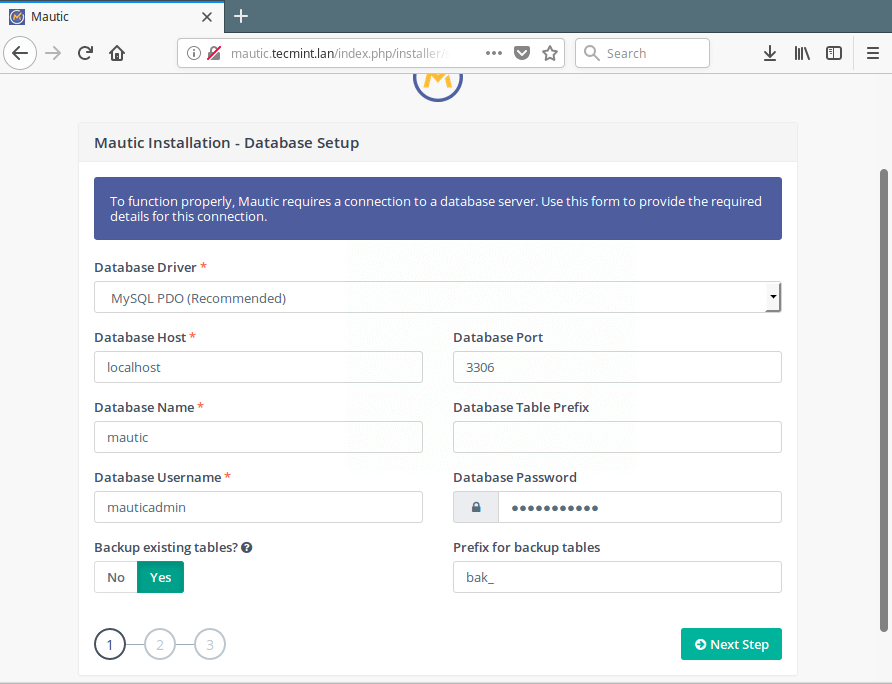Screen dimensions: 892x684
Task: Save the page to Pocket
Action: pyautogui.click(x=522, y=53)
